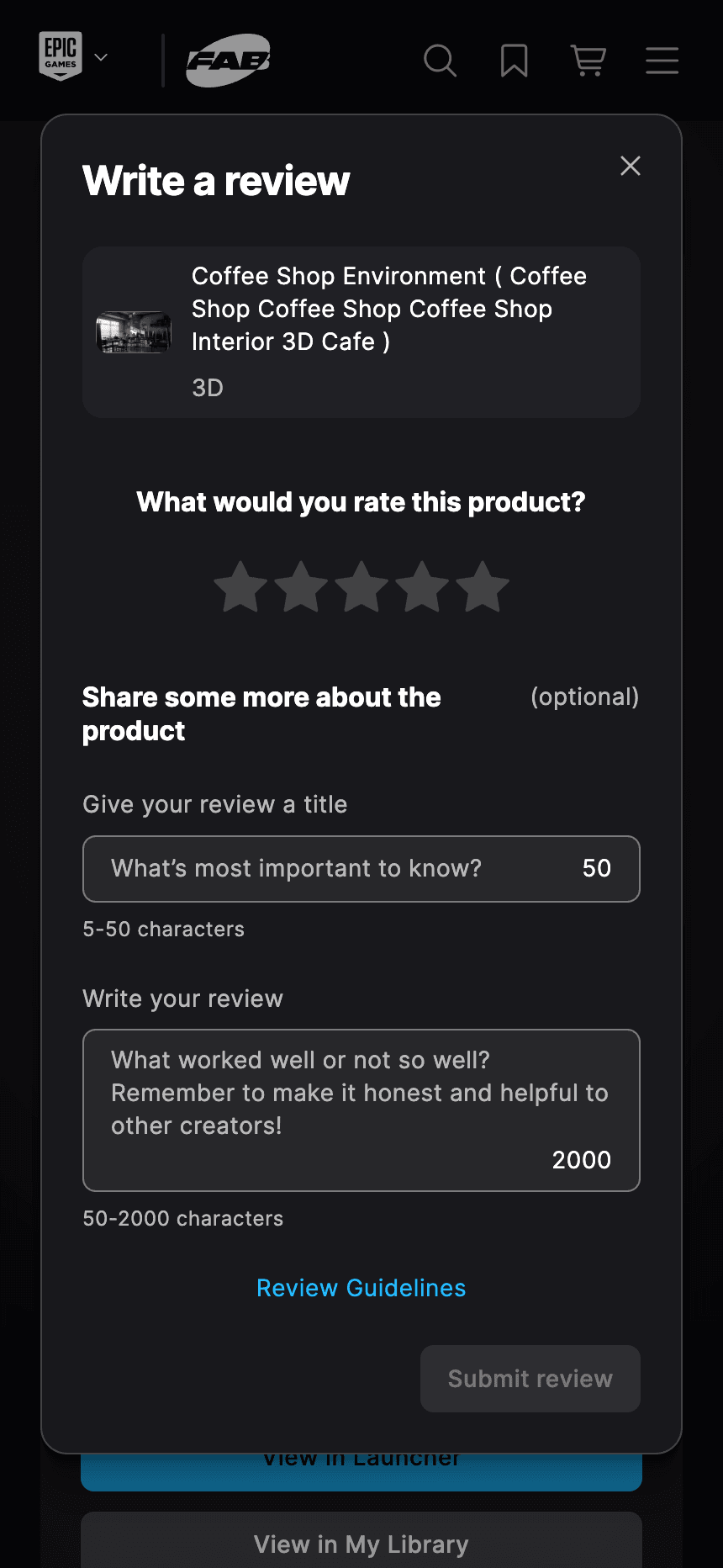Close the Write a review dialog

pos(631,166)
